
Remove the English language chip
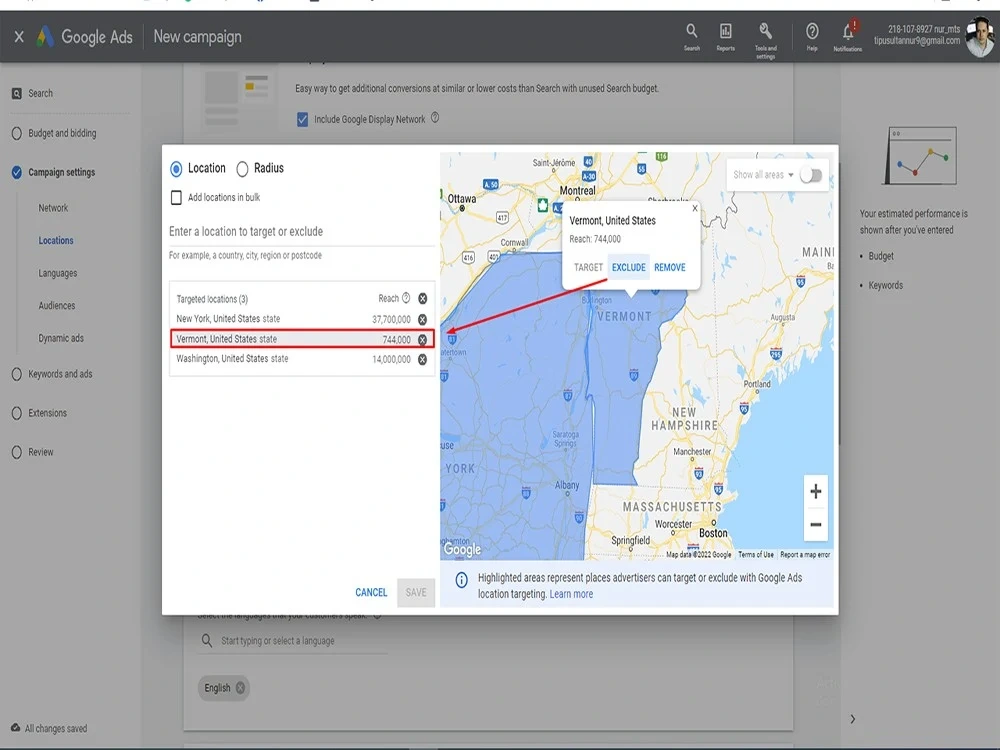pos(240,688)
